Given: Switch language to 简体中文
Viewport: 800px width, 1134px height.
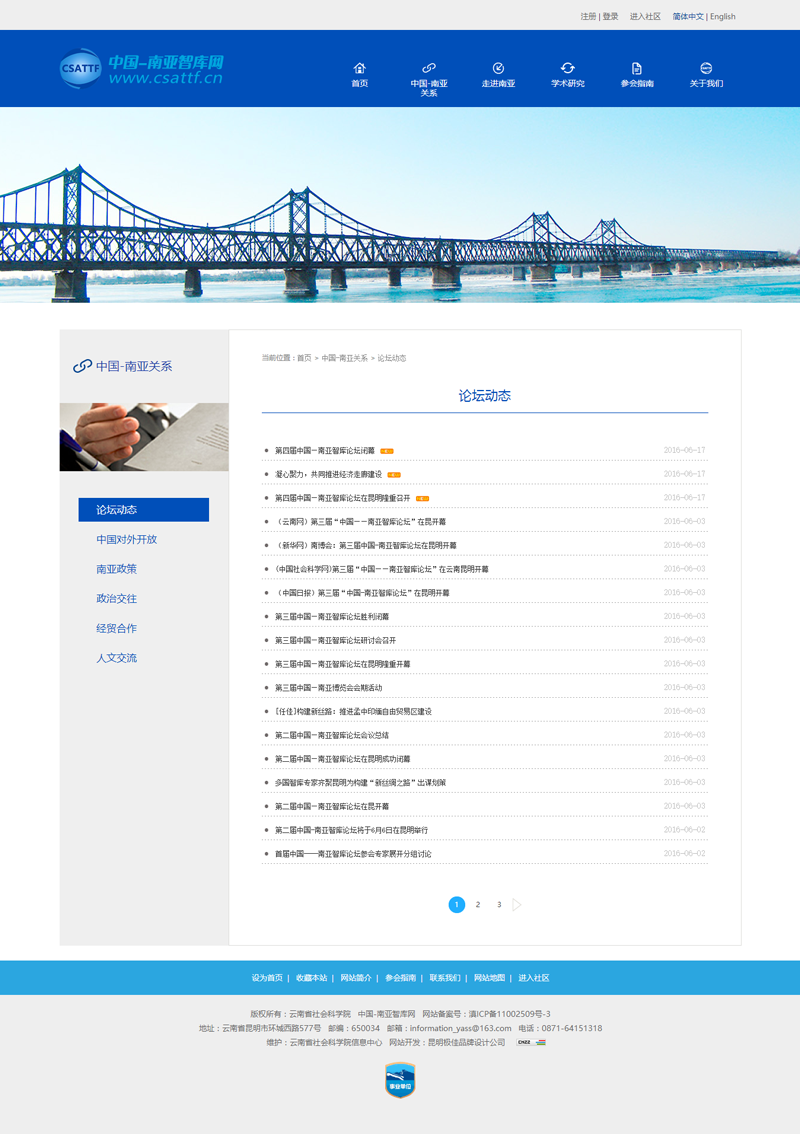Looking at the screenshot, I should click(688, 17).
